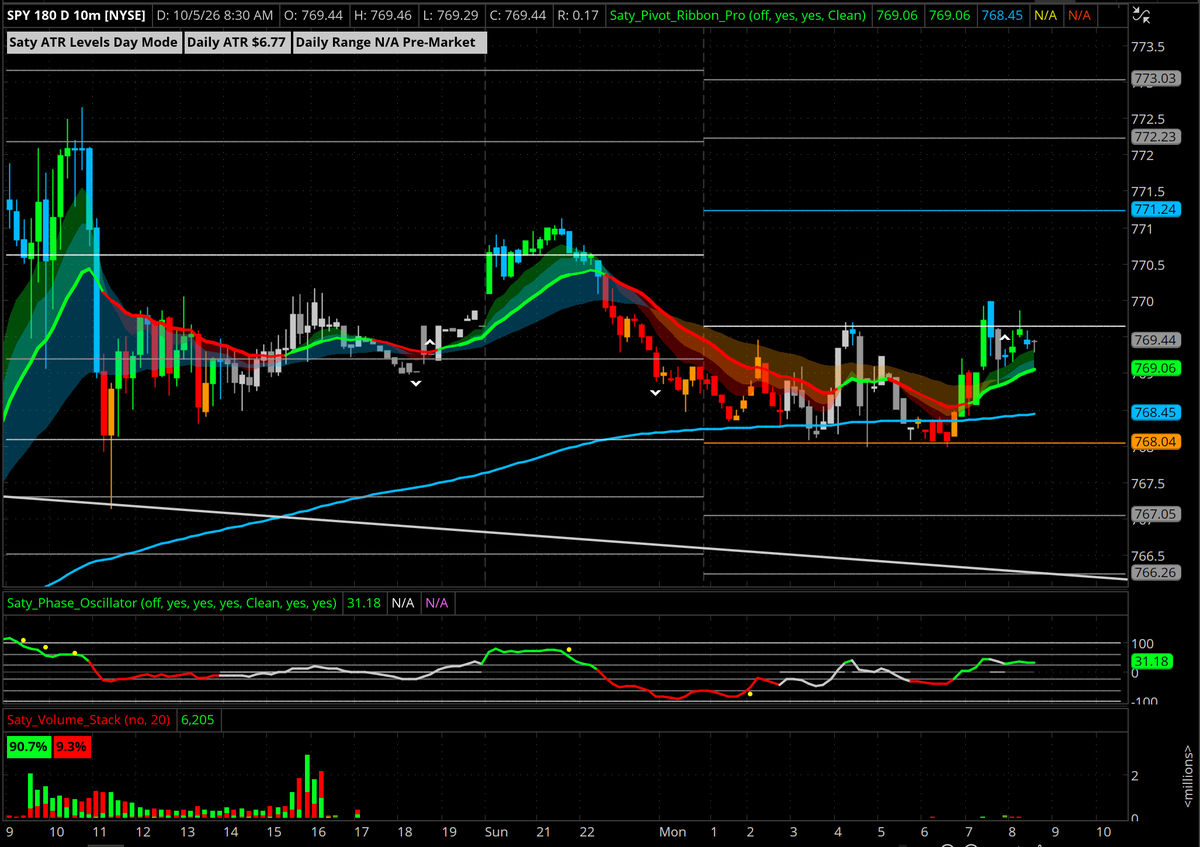Click the 772.23 price bubble on the axis
This screenshot has height=847, width=1200.
[x=1154, y=137]
